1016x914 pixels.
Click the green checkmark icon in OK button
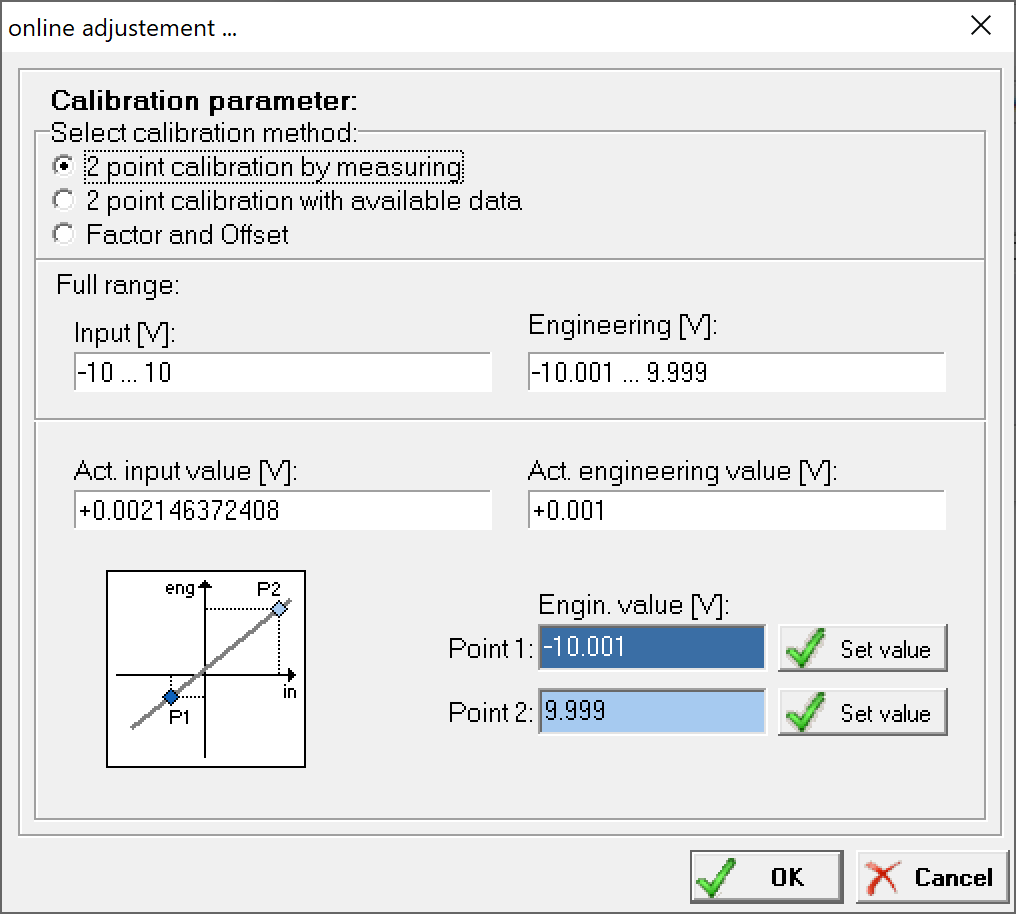712,876
